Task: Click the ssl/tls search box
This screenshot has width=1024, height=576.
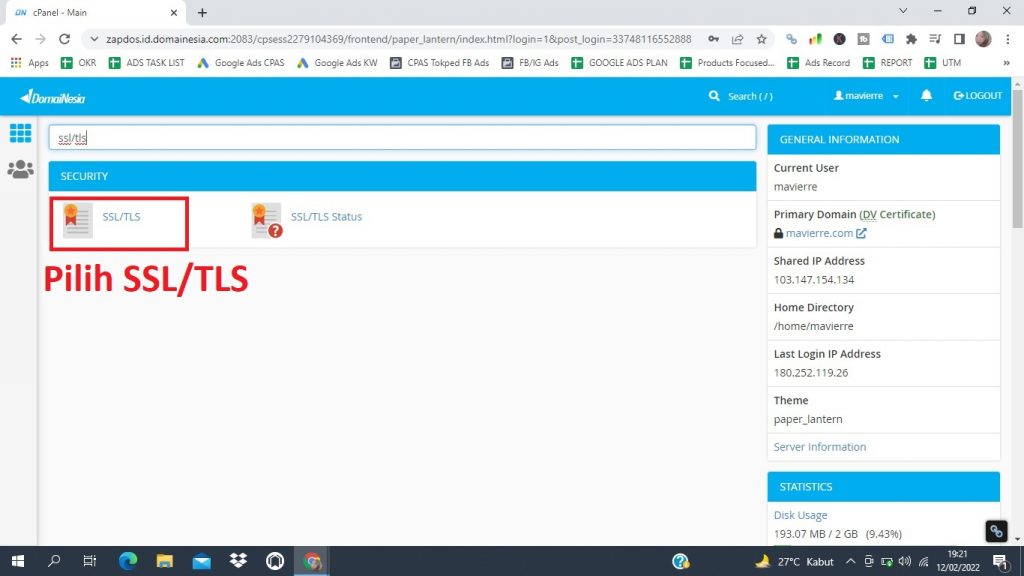Action: click(400, 137)
